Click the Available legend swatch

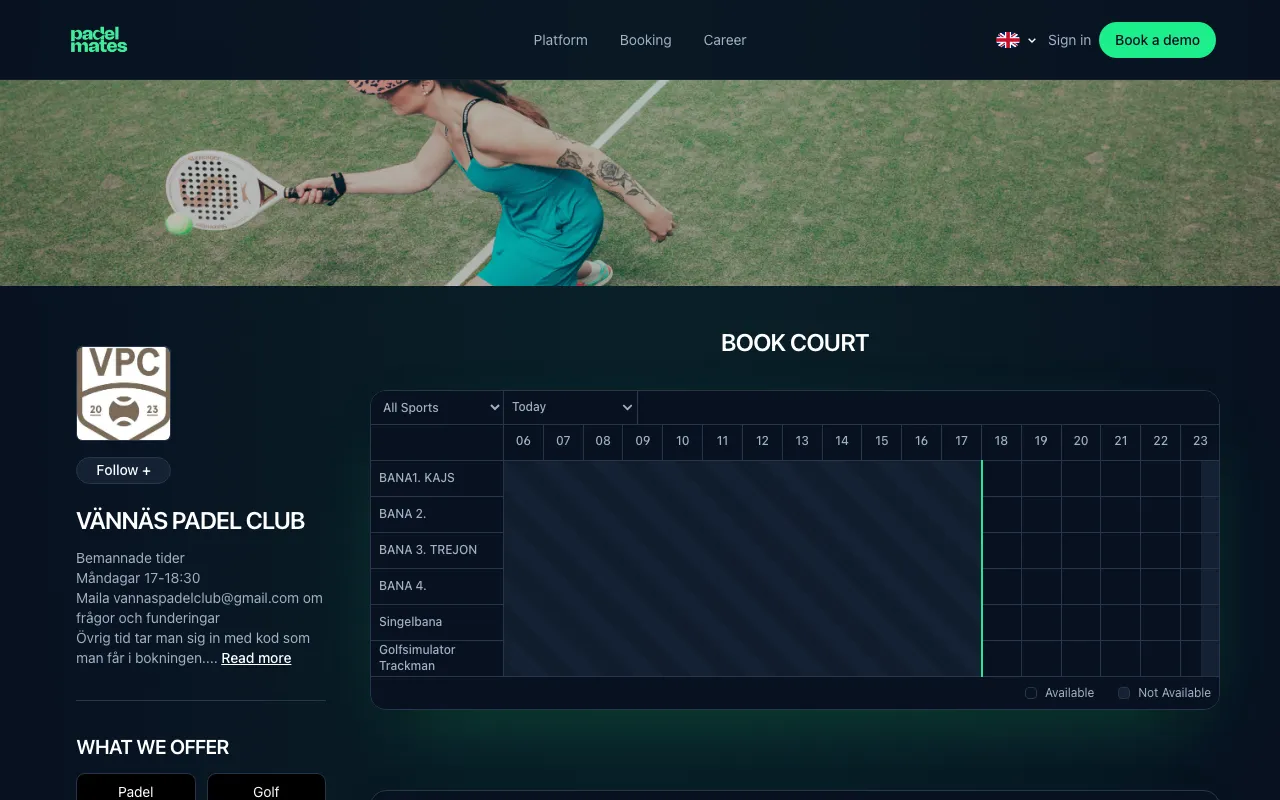pos(1031,693)
